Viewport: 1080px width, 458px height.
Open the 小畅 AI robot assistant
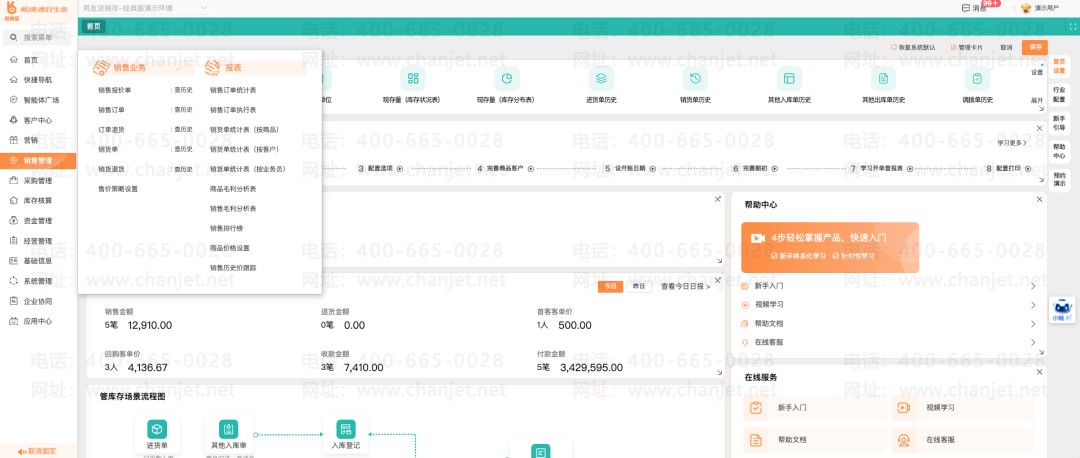coord(1062,311)
